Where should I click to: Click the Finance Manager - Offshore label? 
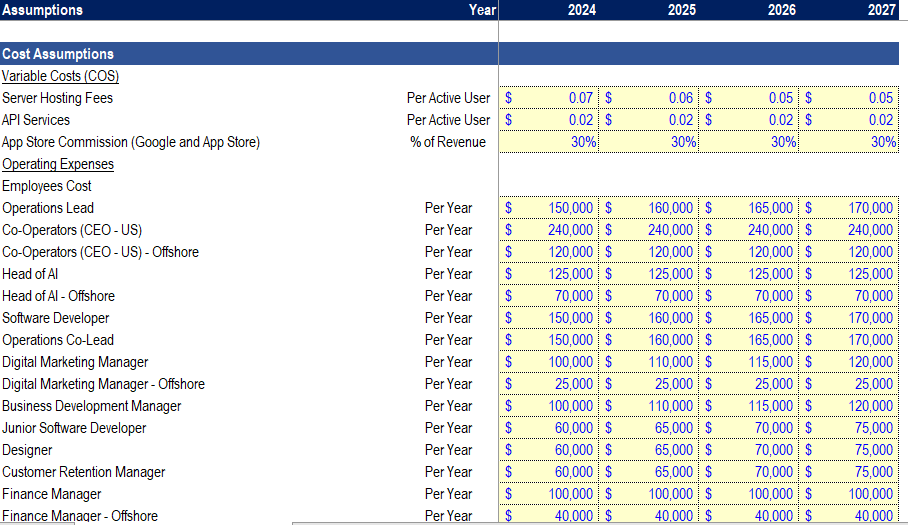(x=80, y=515)
